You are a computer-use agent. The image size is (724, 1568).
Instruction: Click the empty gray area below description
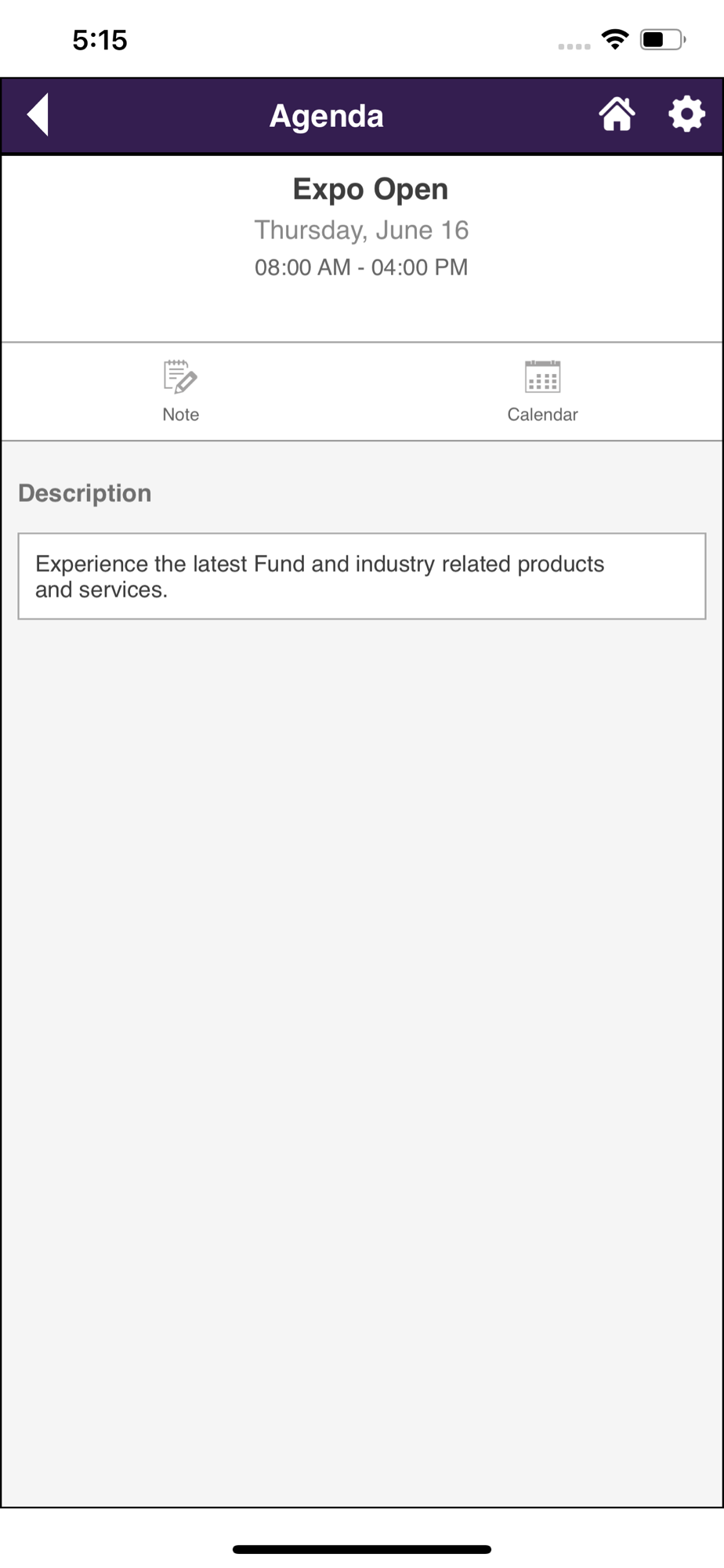pos(361,1019)
